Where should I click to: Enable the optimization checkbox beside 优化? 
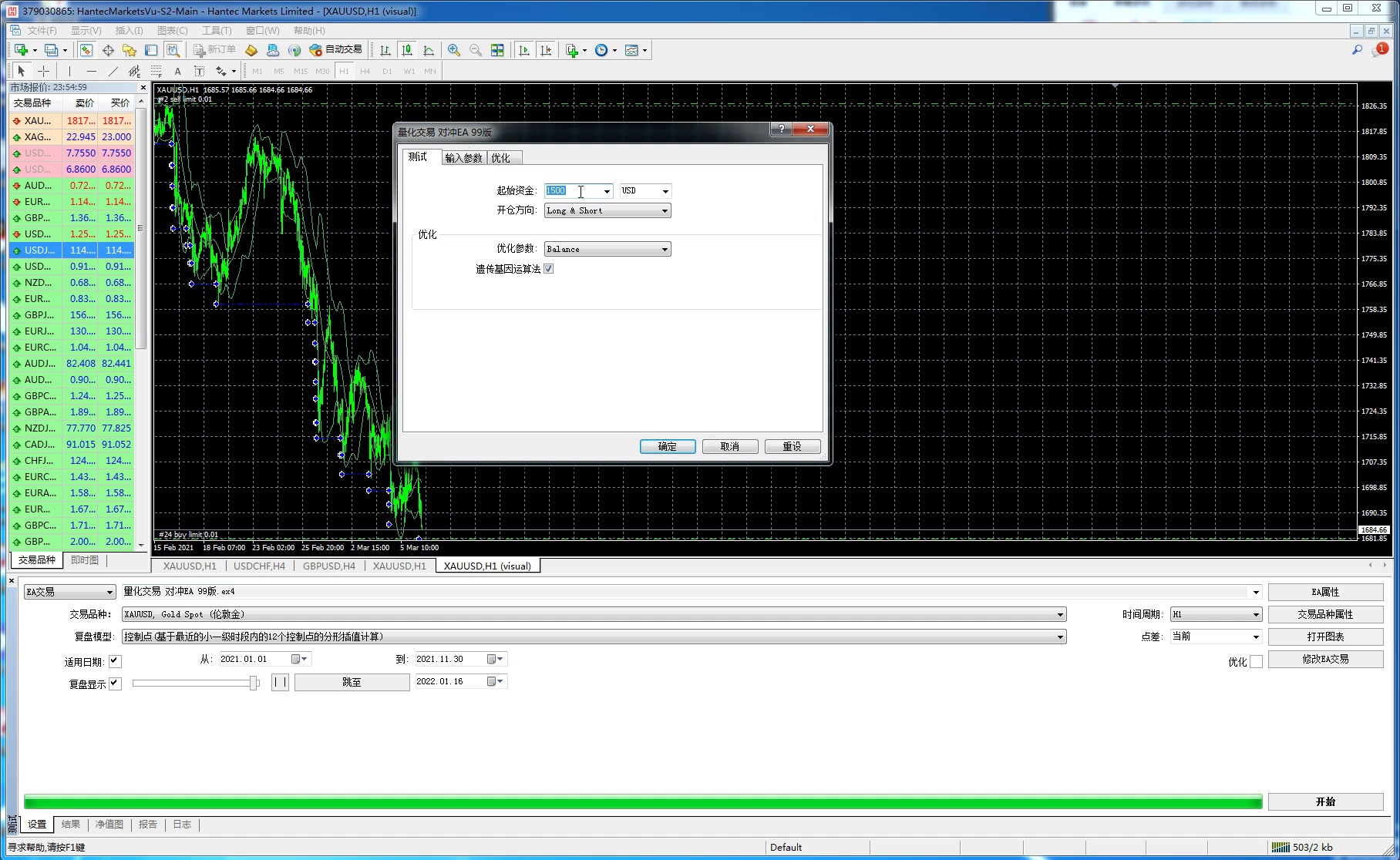tap(1256, 662)
